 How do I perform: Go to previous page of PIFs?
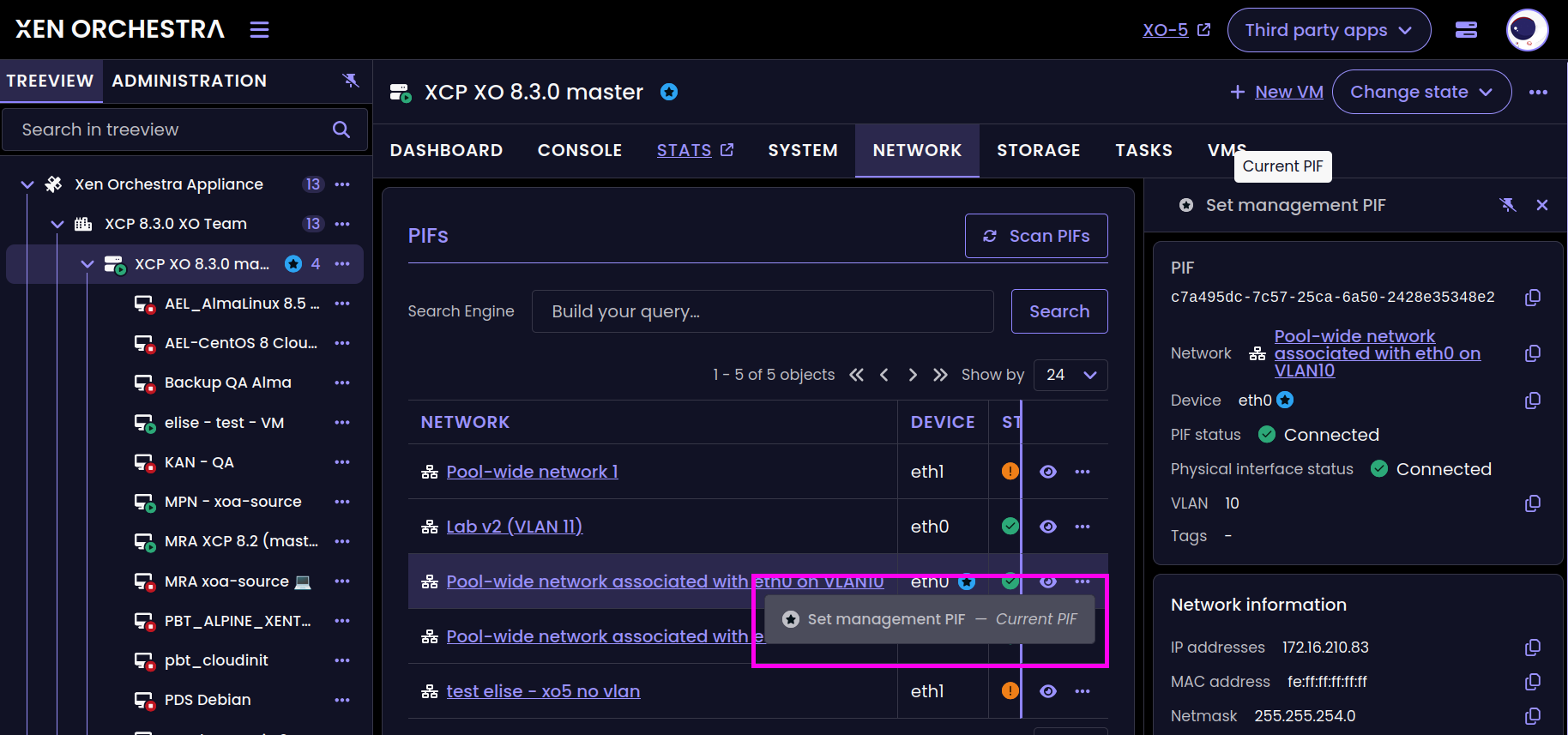click(x=884, y=375)
